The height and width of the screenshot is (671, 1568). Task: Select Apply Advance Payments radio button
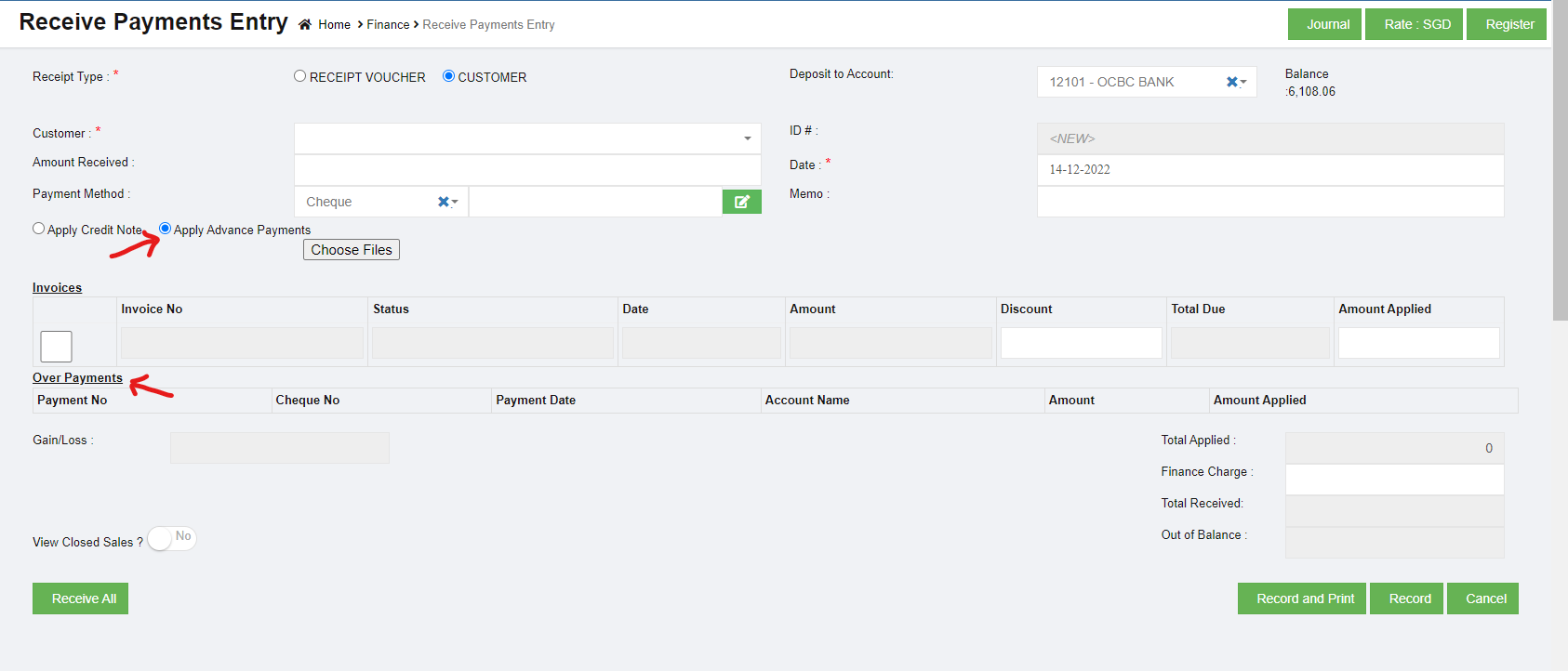pyautogui.click(x=166, y=229)
